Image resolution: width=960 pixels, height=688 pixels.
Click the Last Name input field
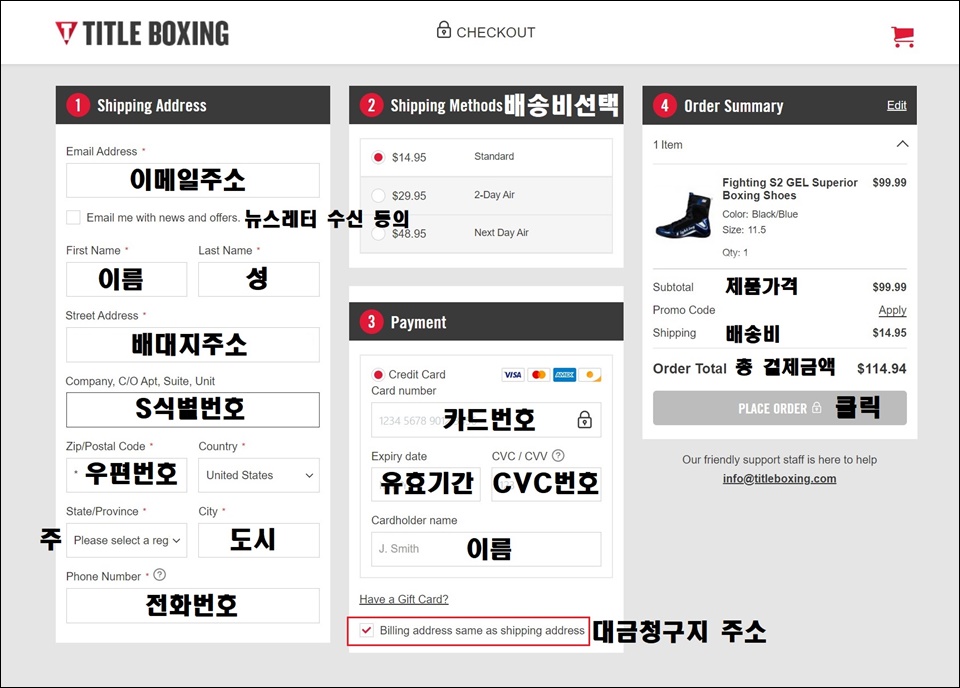click(259, 279)
